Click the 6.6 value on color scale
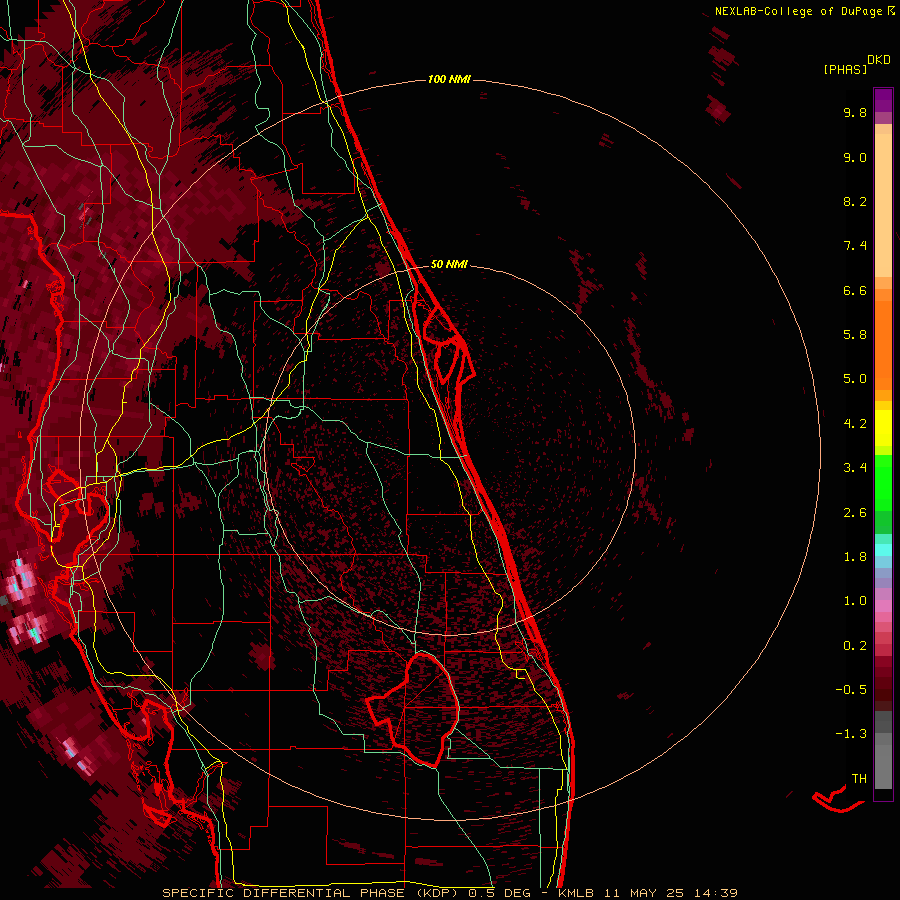The height and width of the screenshot is (900, 900). pos(855,290)
